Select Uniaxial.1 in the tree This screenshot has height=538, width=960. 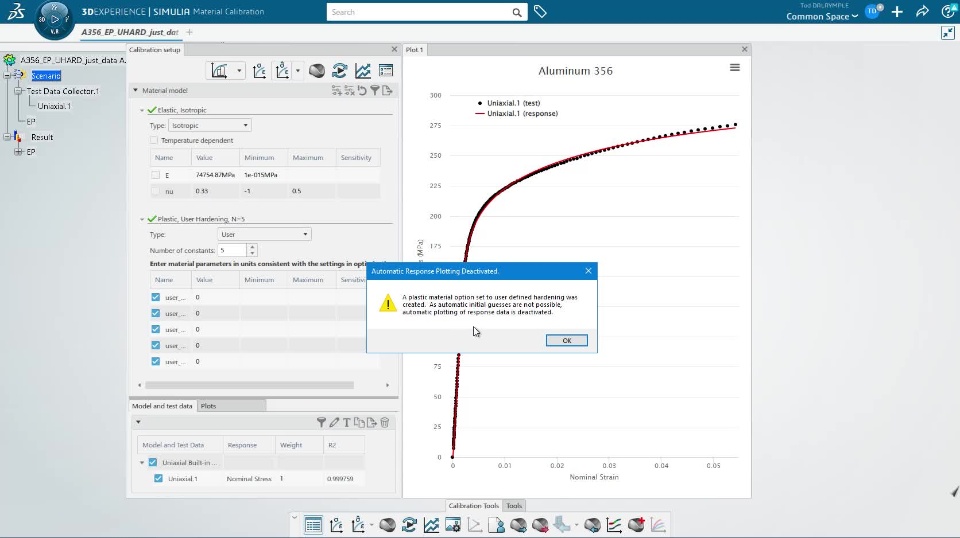[x=54, y=106]
